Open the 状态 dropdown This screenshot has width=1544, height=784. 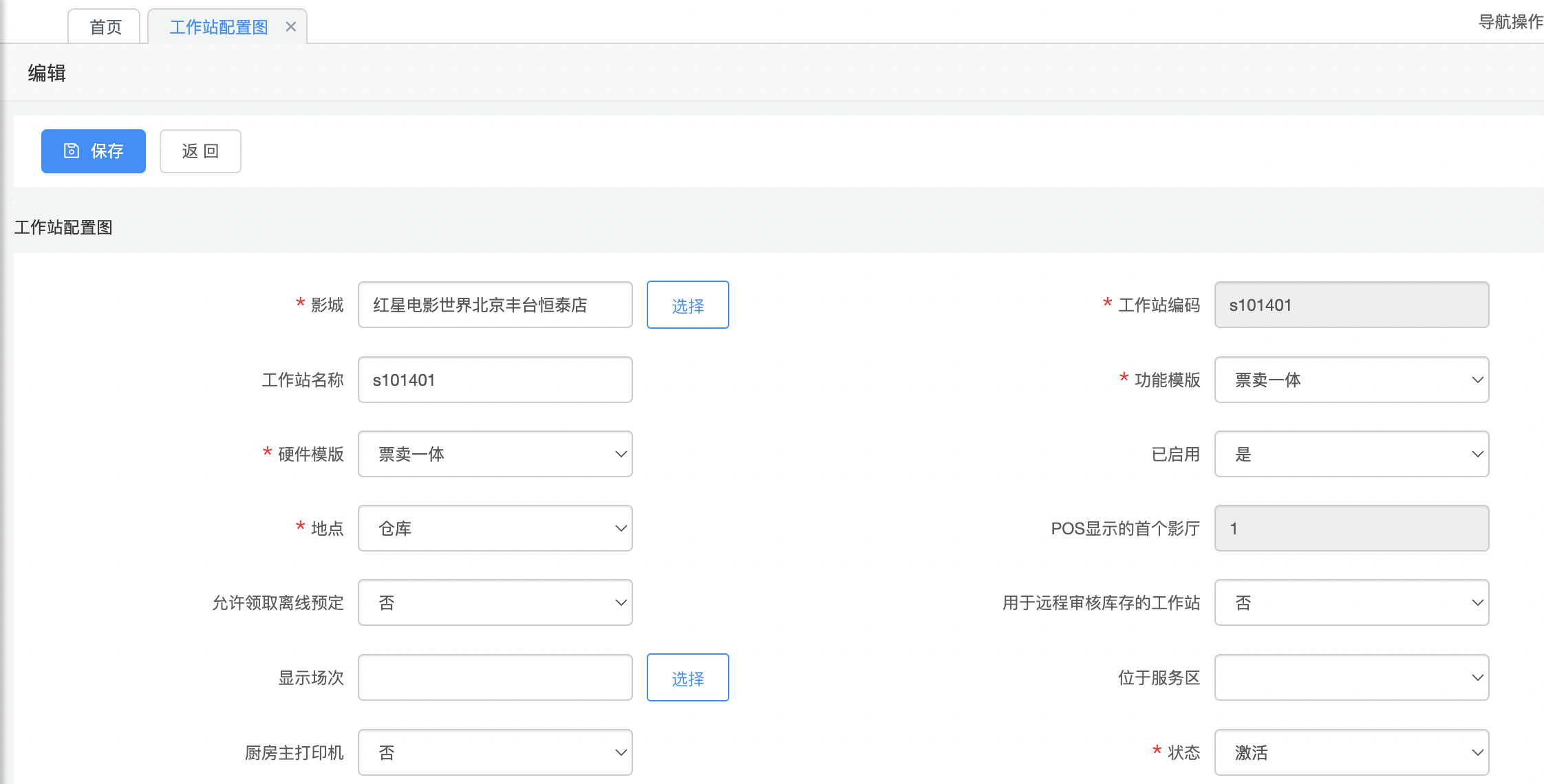pyautogui.click(x=1352, y=752)
